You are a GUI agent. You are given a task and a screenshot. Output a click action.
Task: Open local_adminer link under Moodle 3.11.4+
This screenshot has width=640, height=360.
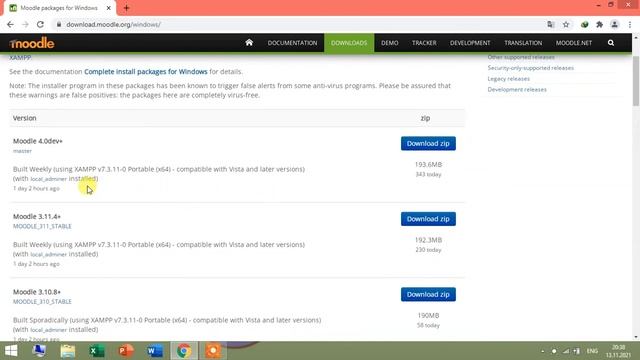coord(49,254)
